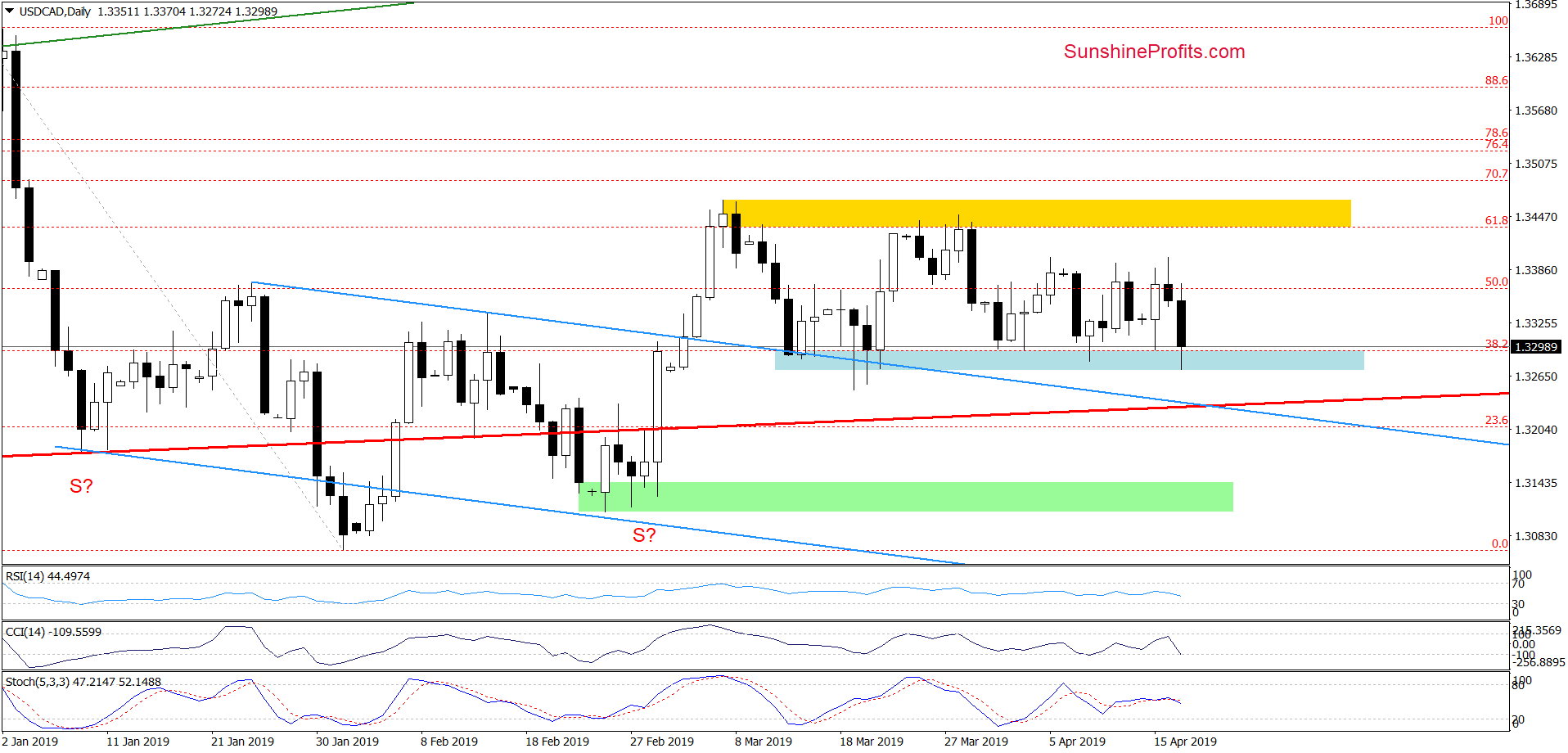Click price axis value 1.35075
The width and height of the screenshot is (1568, 753).
pyautogui.click(x=1536, y=164)
